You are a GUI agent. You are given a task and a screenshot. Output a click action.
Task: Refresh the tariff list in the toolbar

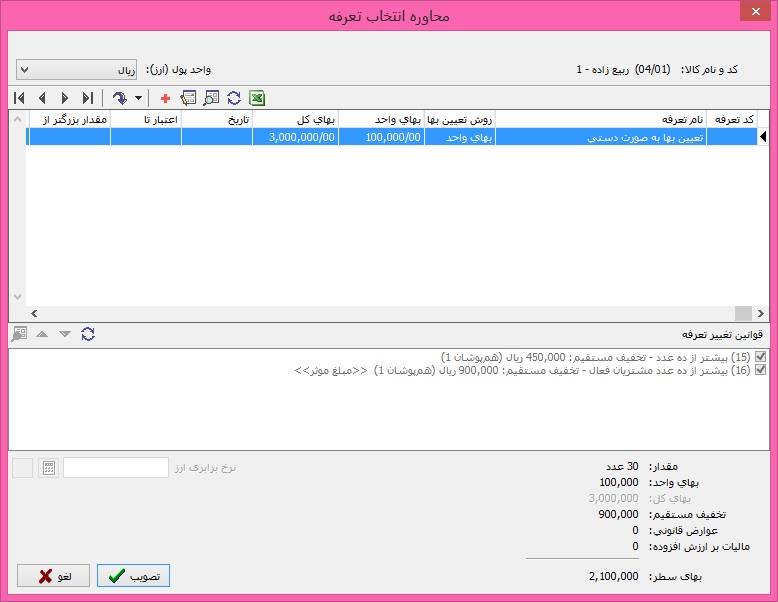(x=234, y=98)
